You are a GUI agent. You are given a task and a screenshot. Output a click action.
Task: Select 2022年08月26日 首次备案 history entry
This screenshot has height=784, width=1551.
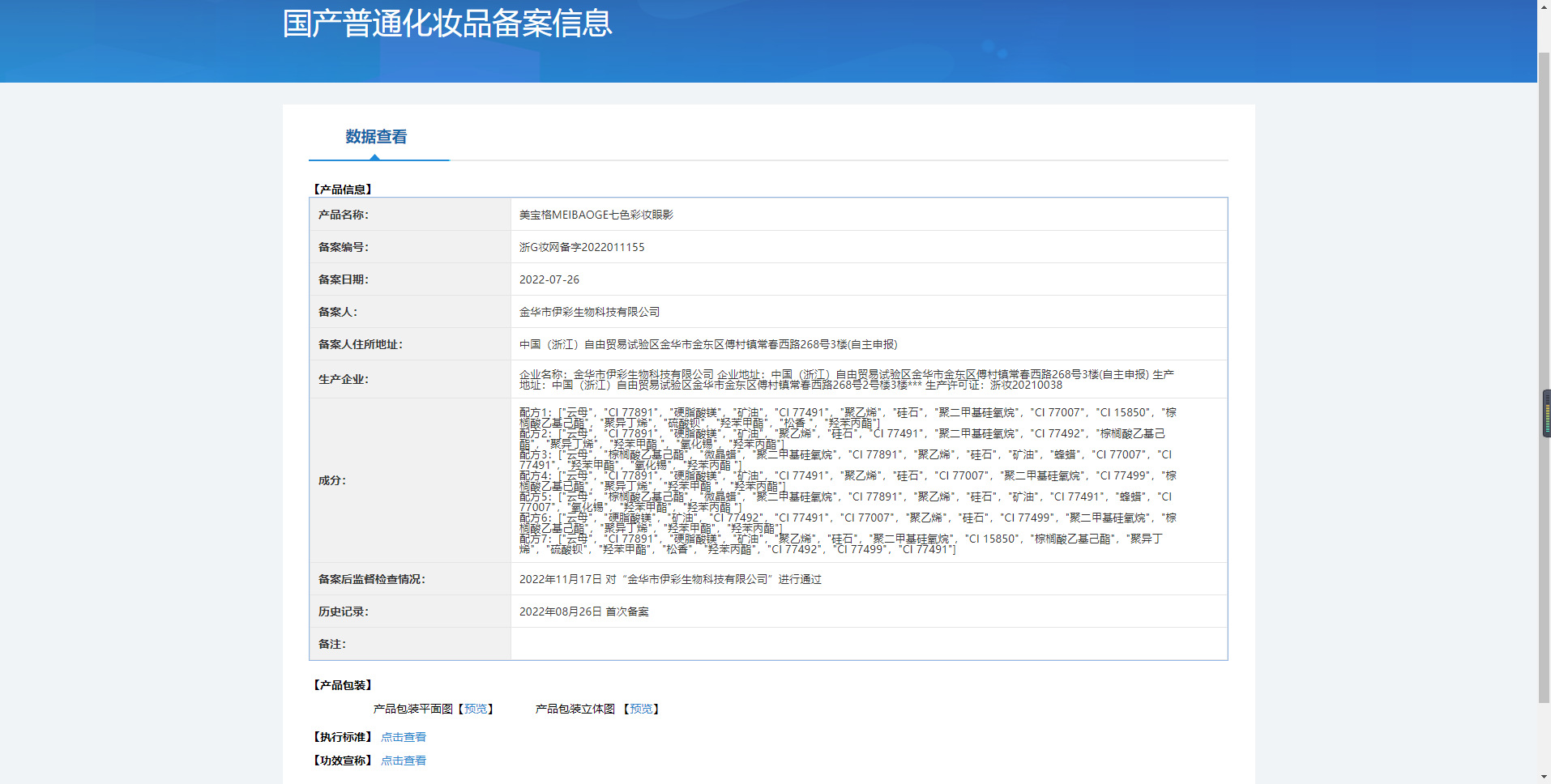[x=584, y=611]
